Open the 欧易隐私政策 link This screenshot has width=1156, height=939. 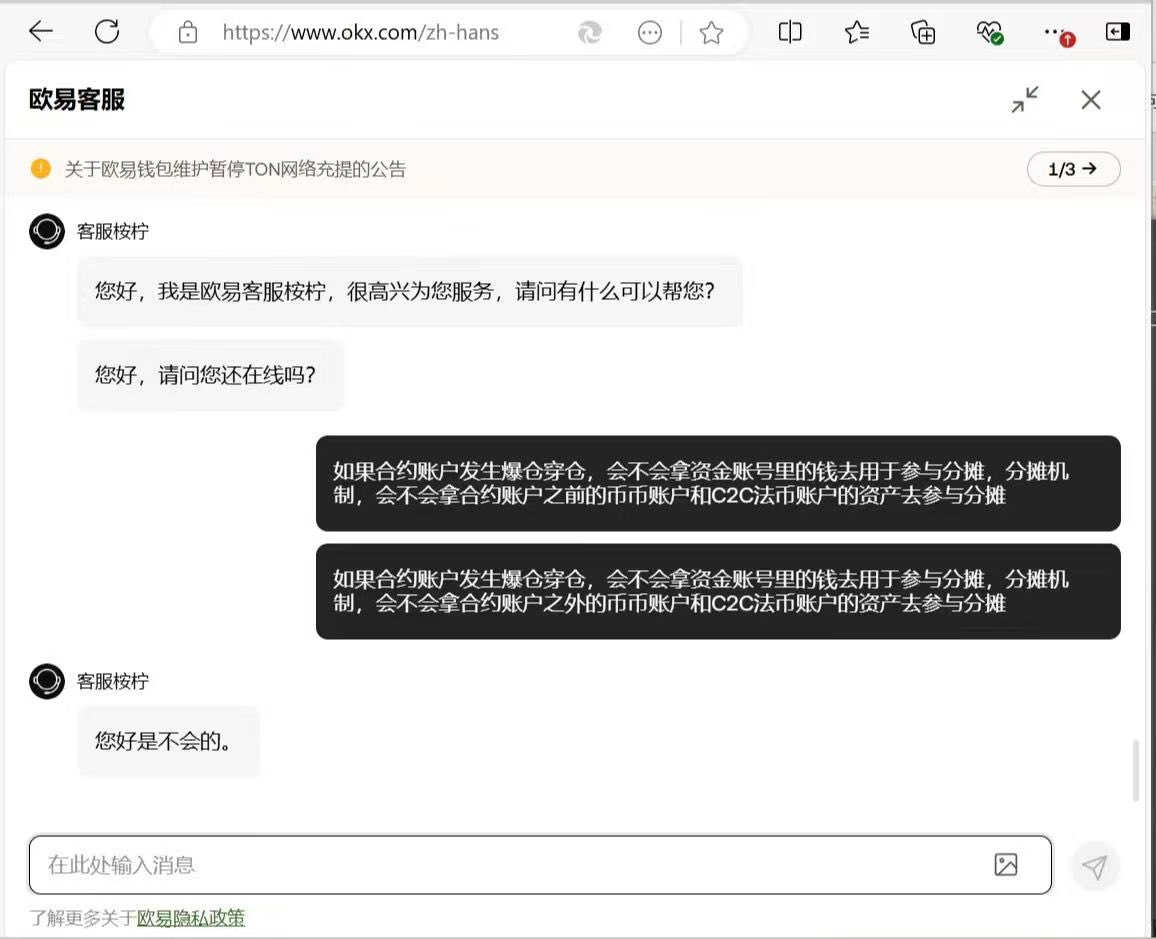(191, 918)
